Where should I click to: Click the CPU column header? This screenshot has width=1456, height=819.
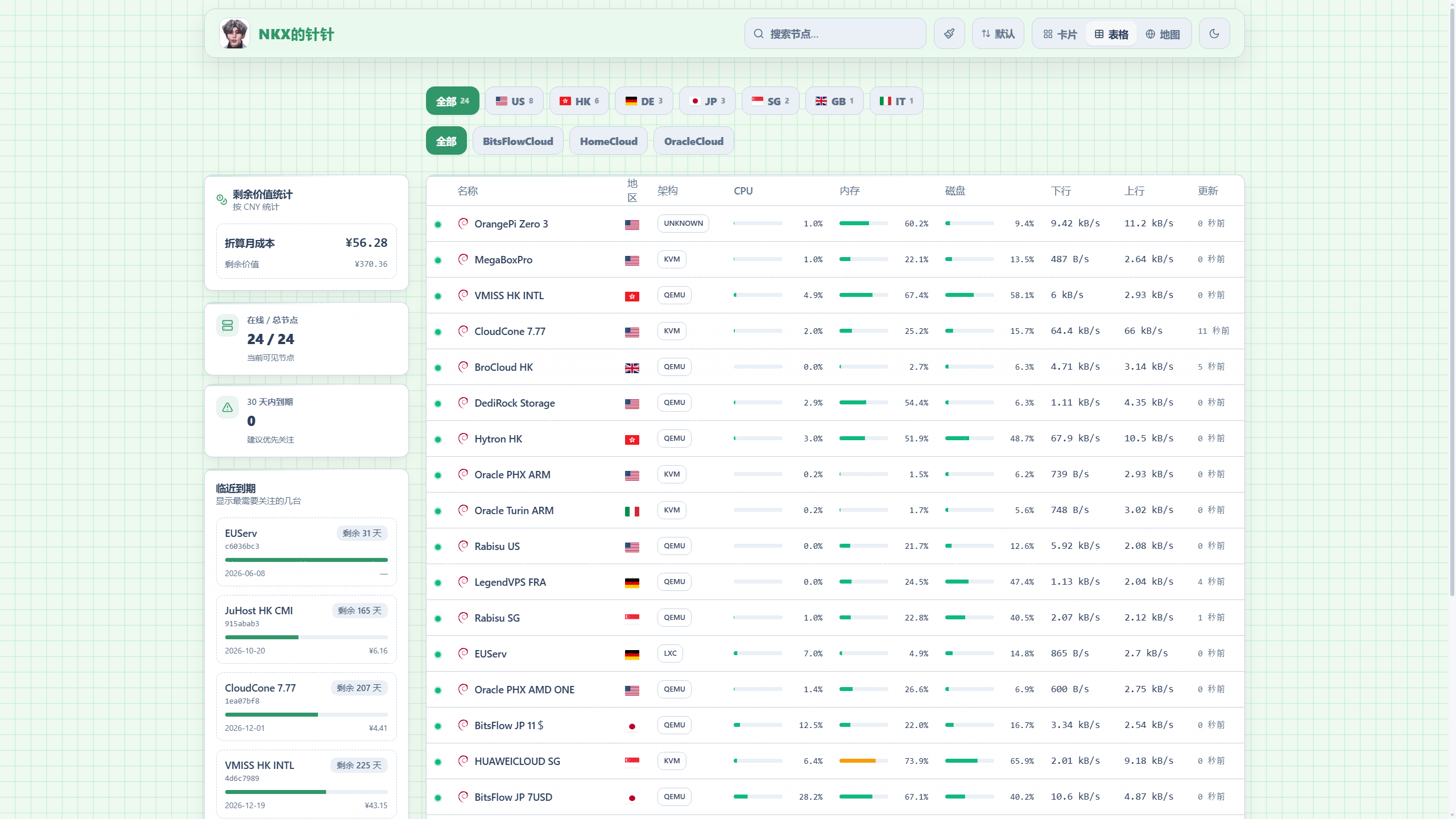tap(743, 191)
